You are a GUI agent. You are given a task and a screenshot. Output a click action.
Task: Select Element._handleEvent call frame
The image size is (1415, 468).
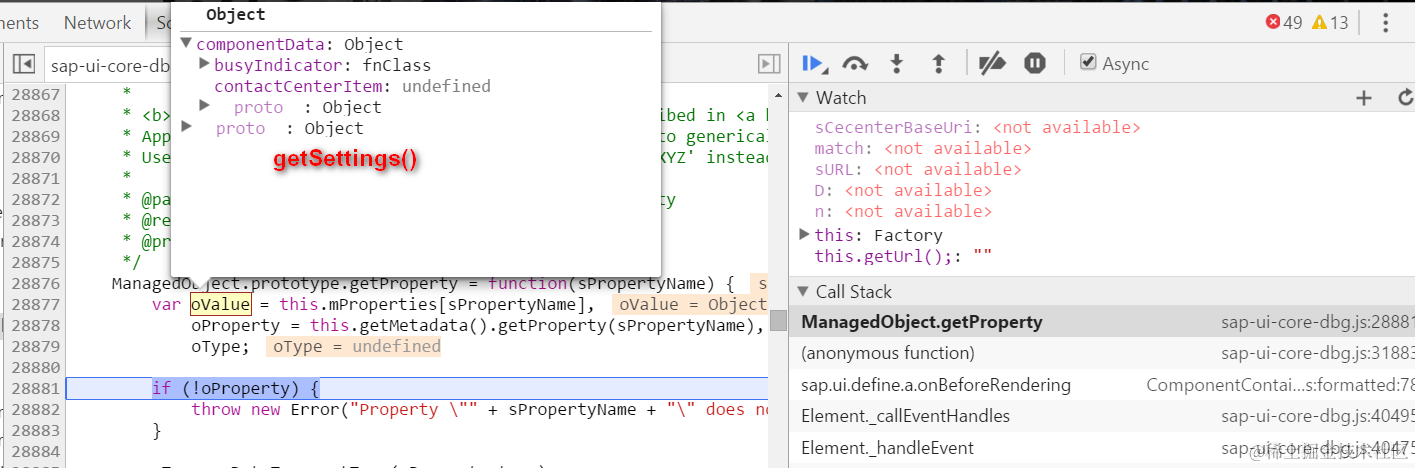pyautogui.click(x=1102, y=448)
